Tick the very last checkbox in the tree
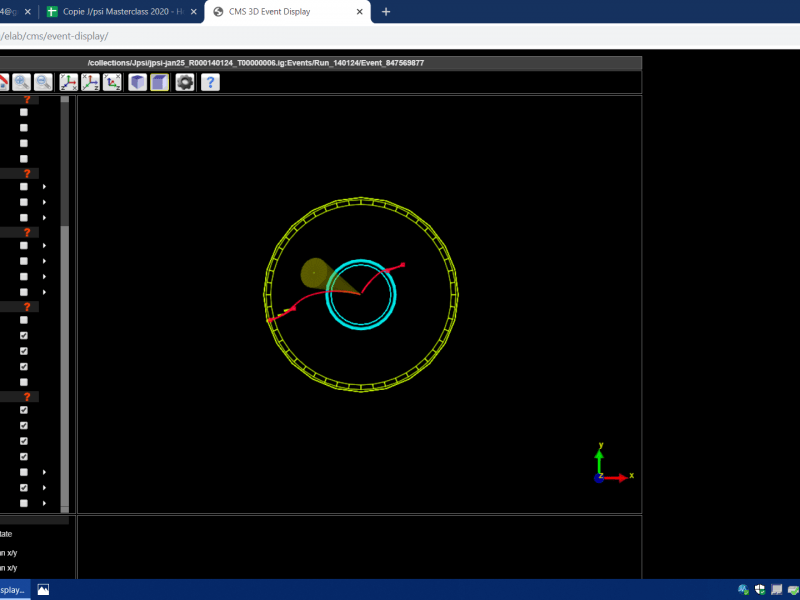800x600 pixels. click(24, 503)
